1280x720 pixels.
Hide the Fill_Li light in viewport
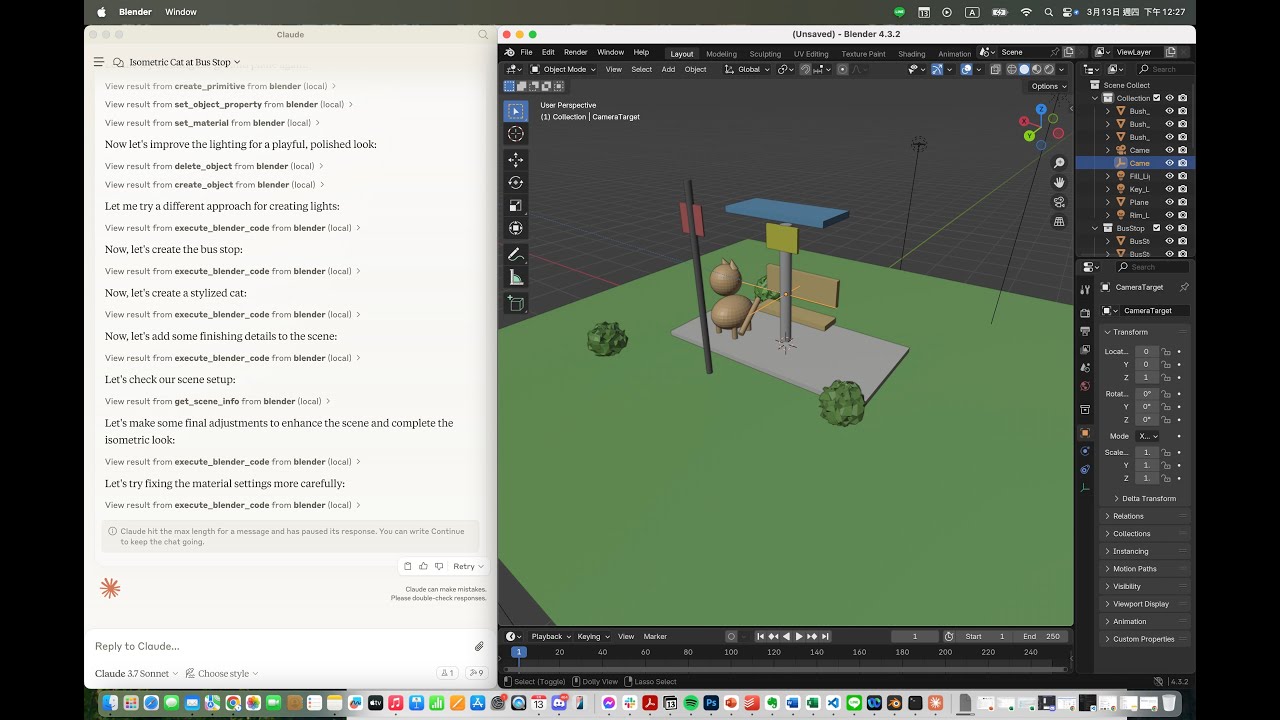coord(1169,176)
